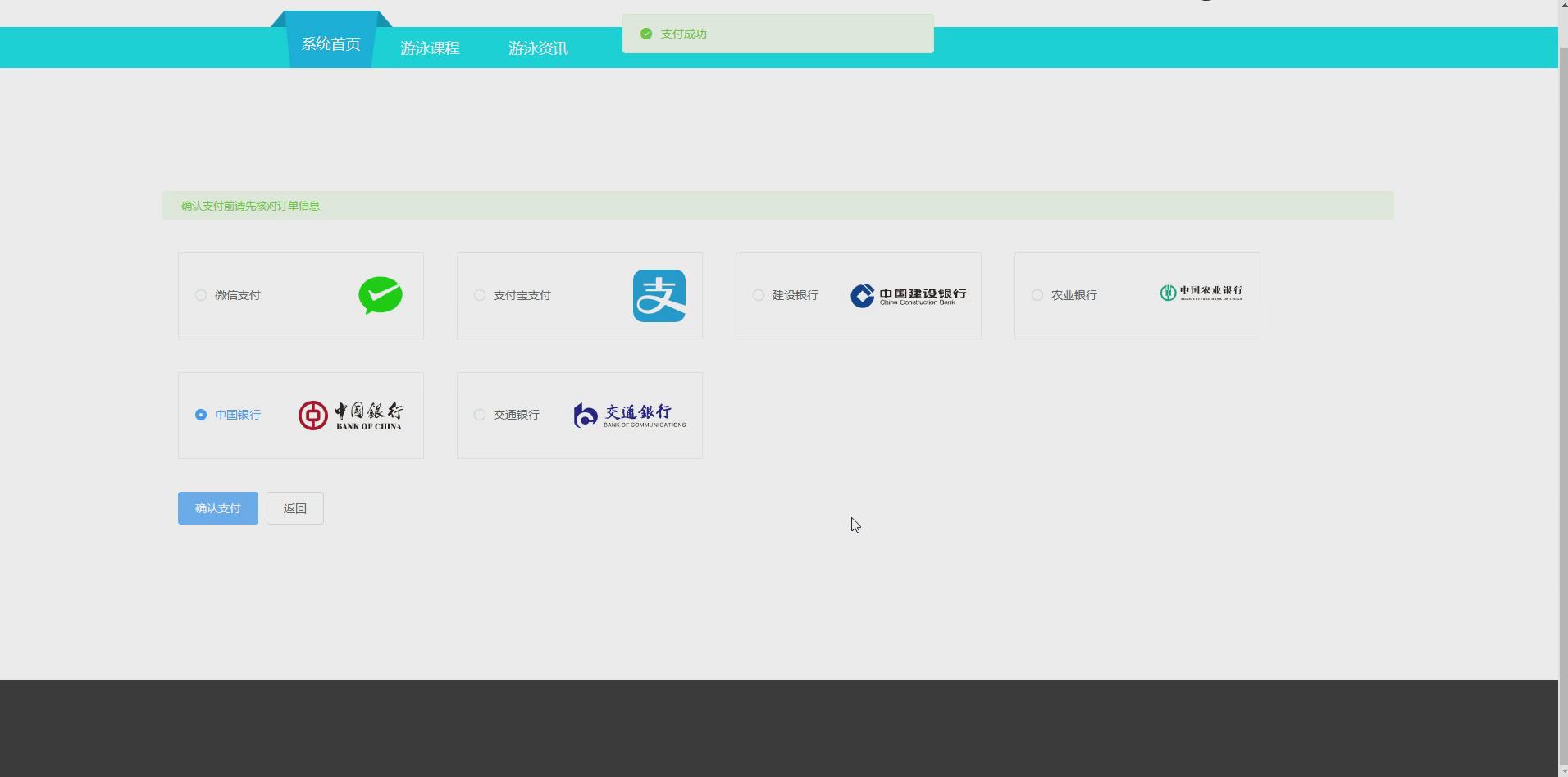
Task: Select the 支付宝支付 radio button
Action: [x=480, y=295]
